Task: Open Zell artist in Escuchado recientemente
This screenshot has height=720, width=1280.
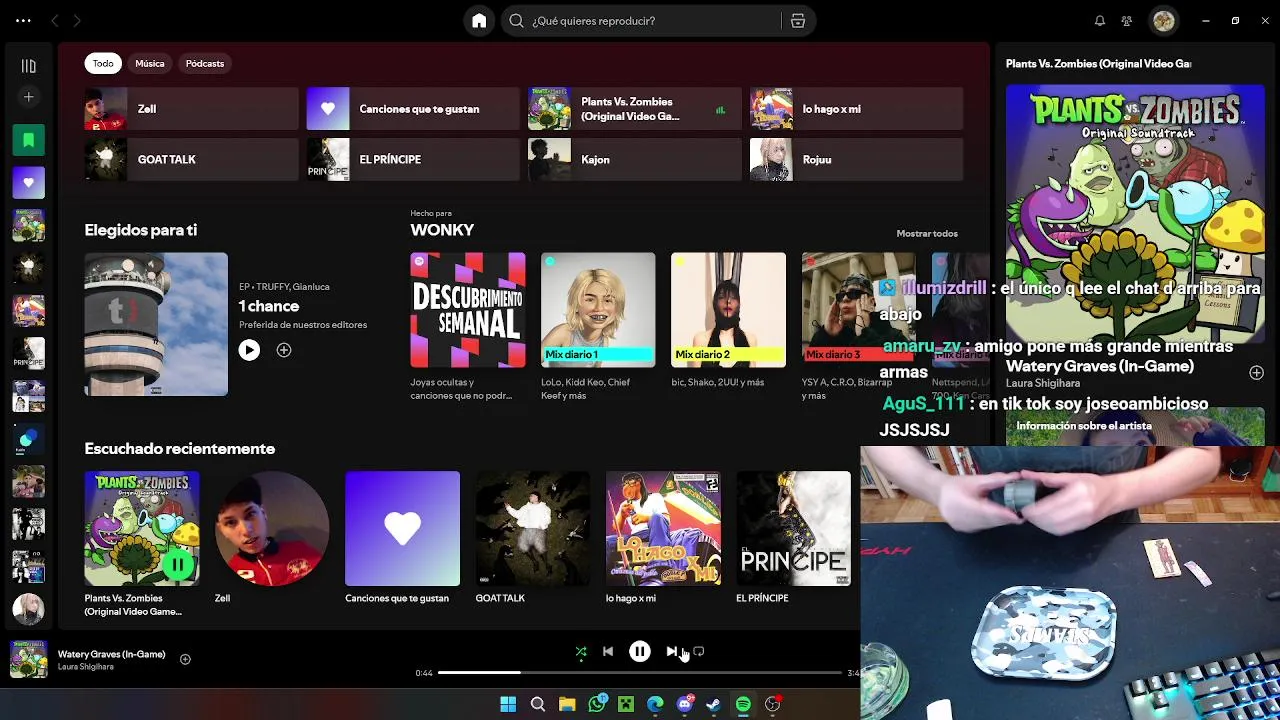Action: click(272, 538)
